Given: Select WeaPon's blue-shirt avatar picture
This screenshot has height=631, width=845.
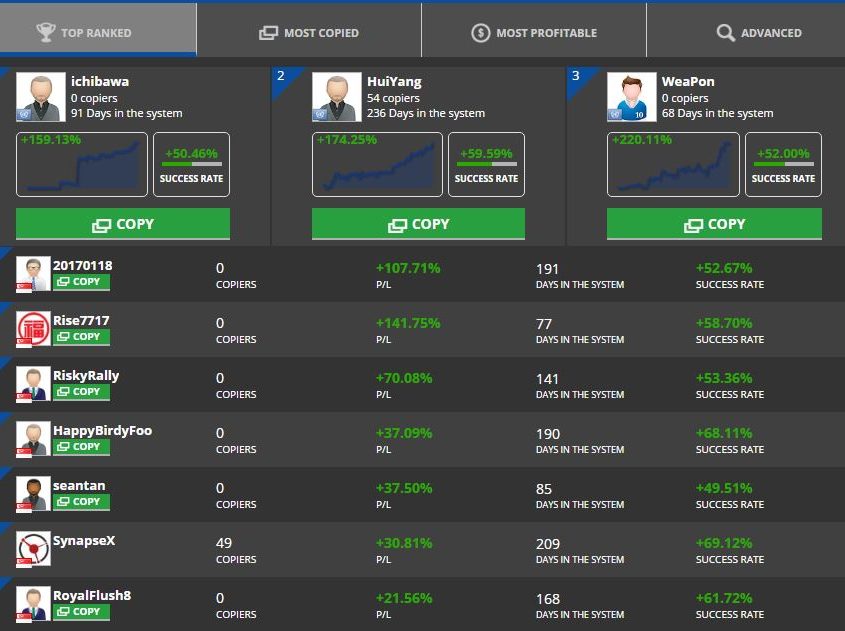Looking at the screenshot, I should (631, 97).
